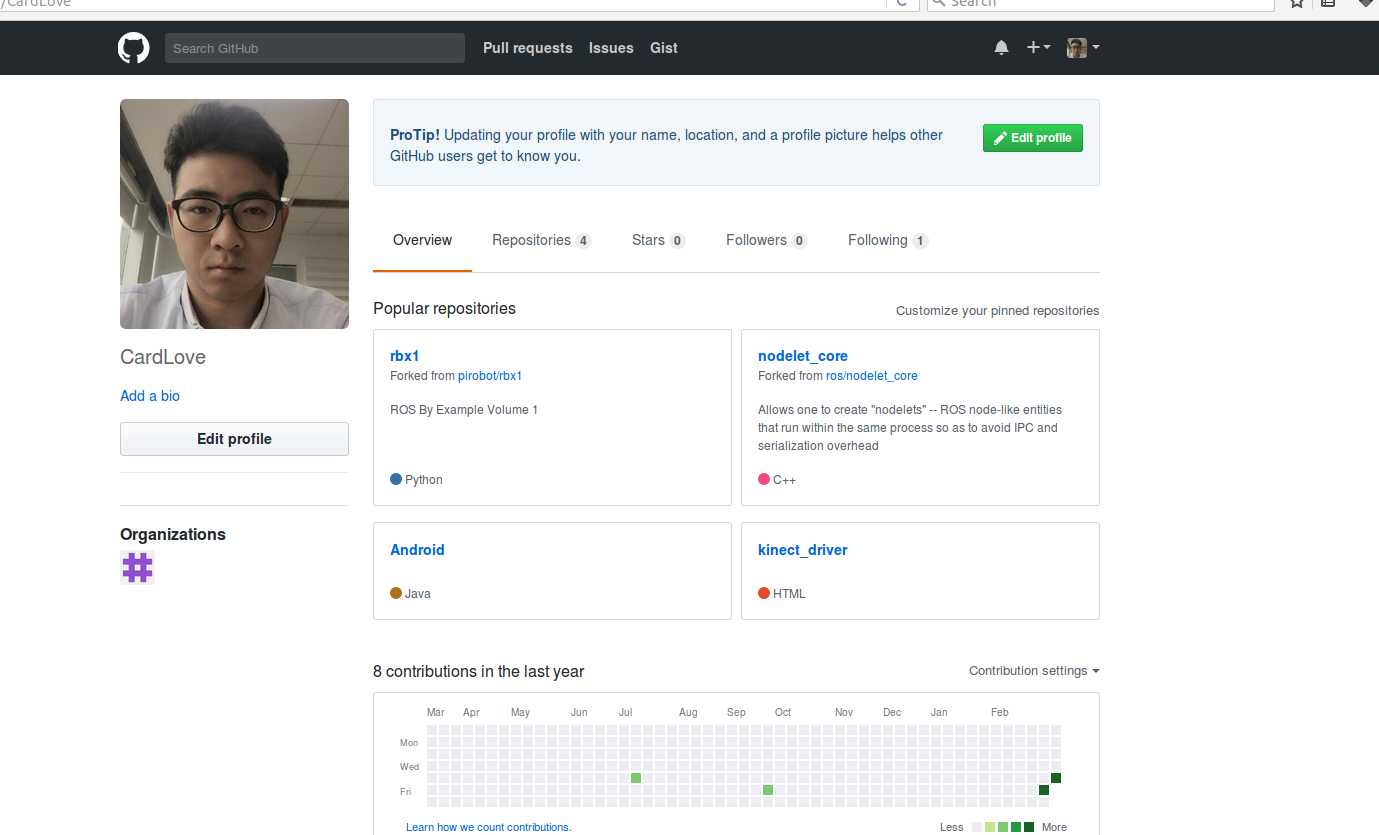The image size is (1379, 835).
Task: Select the green contribution square in July
Action: [636, 778]
